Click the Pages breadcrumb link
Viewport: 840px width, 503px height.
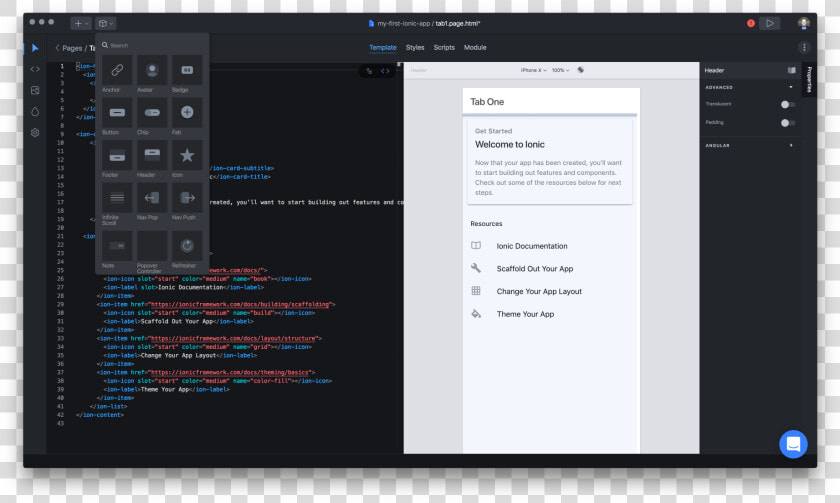coord(72,48)
